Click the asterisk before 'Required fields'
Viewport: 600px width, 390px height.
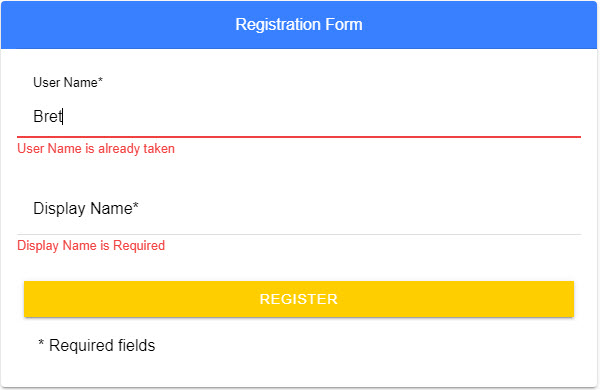pyautogui.click(x=41, y=342)
